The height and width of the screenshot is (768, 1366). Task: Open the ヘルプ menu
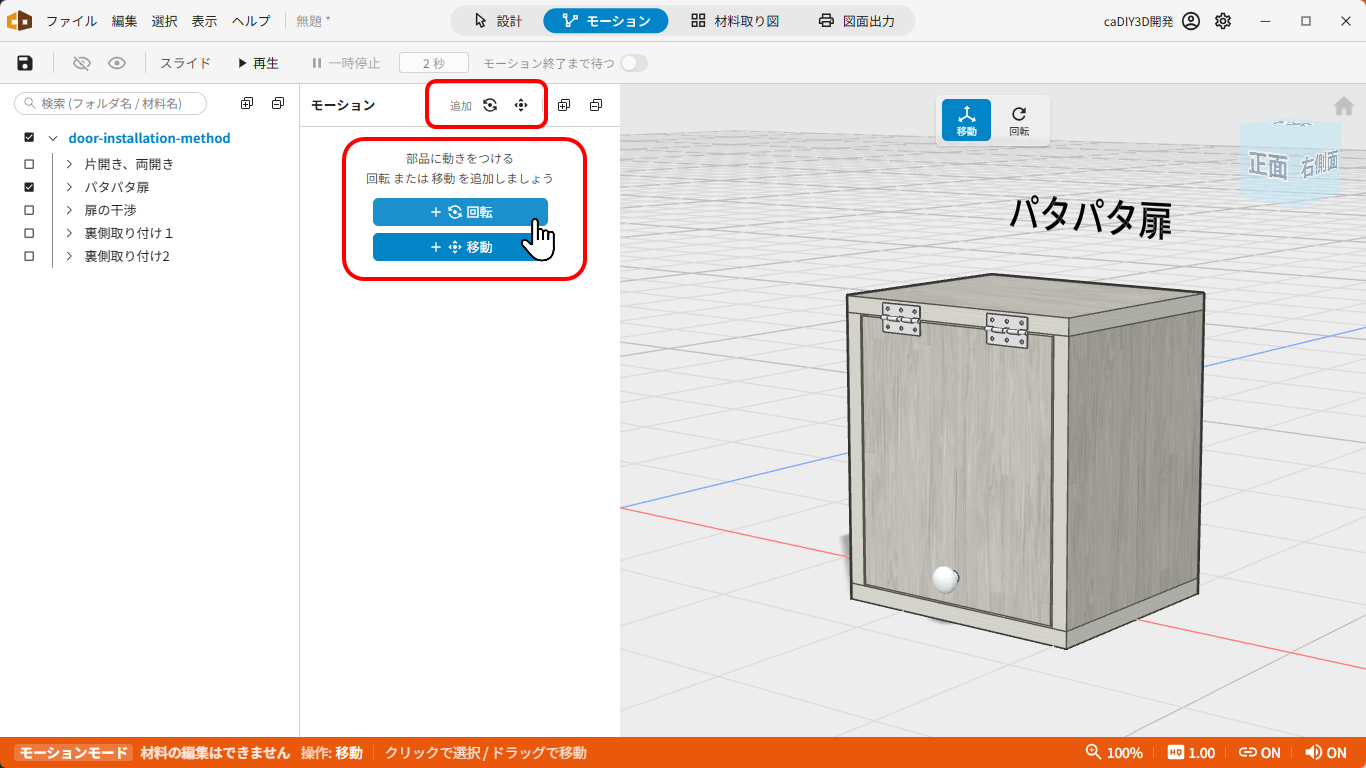251,21
